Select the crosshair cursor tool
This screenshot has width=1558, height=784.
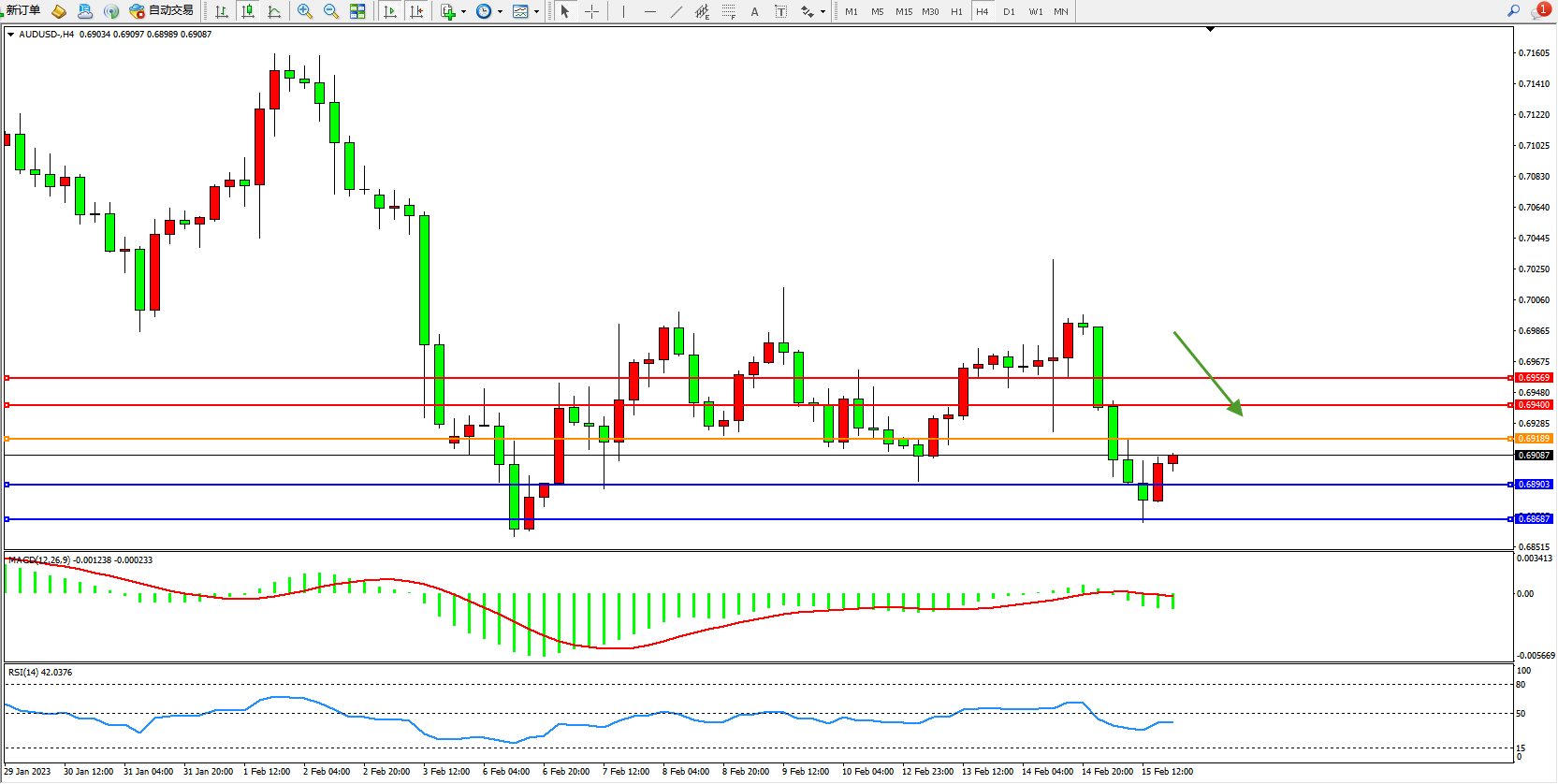pyautogui.click(x=591, y=11)
